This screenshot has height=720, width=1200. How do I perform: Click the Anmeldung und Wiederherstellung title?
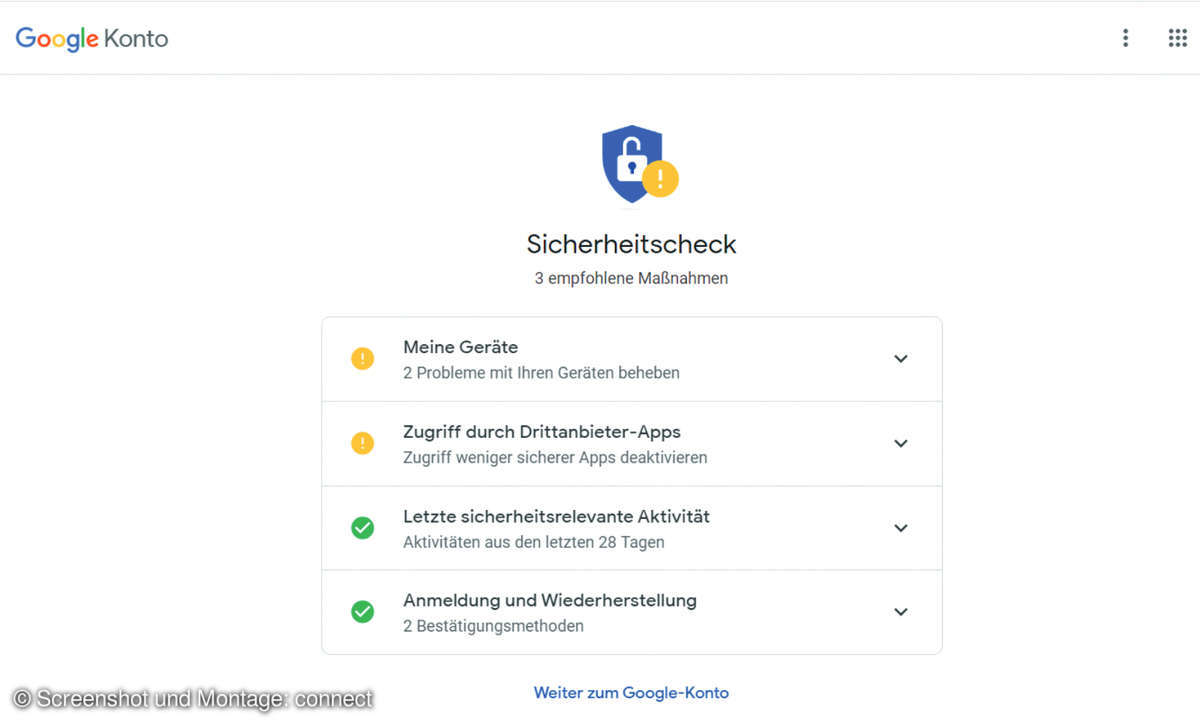(549, 600)
